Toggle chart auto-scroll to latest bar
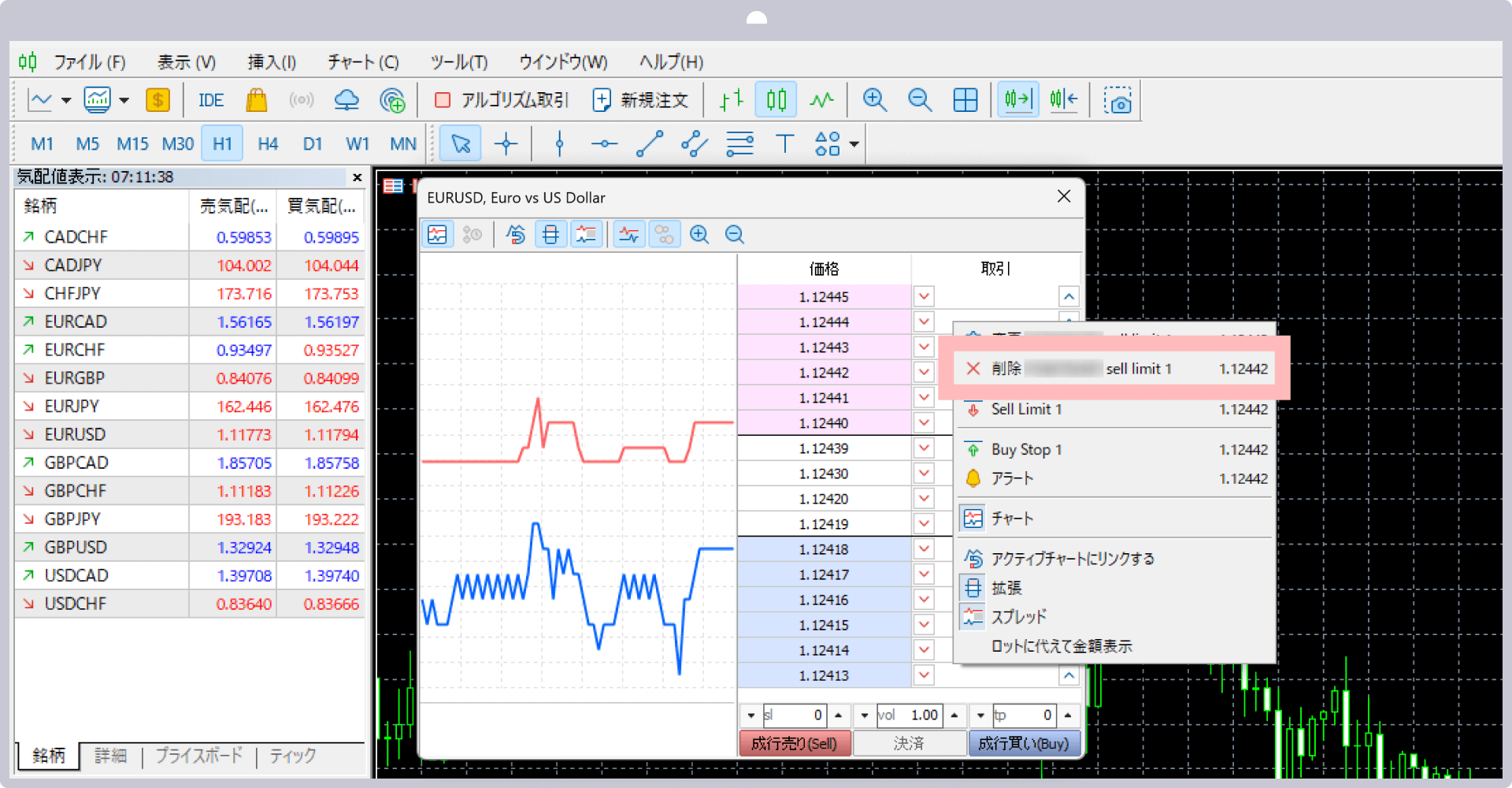Screen dimensions: 1512x788 pyautogui.click(x=1017, y=100)
